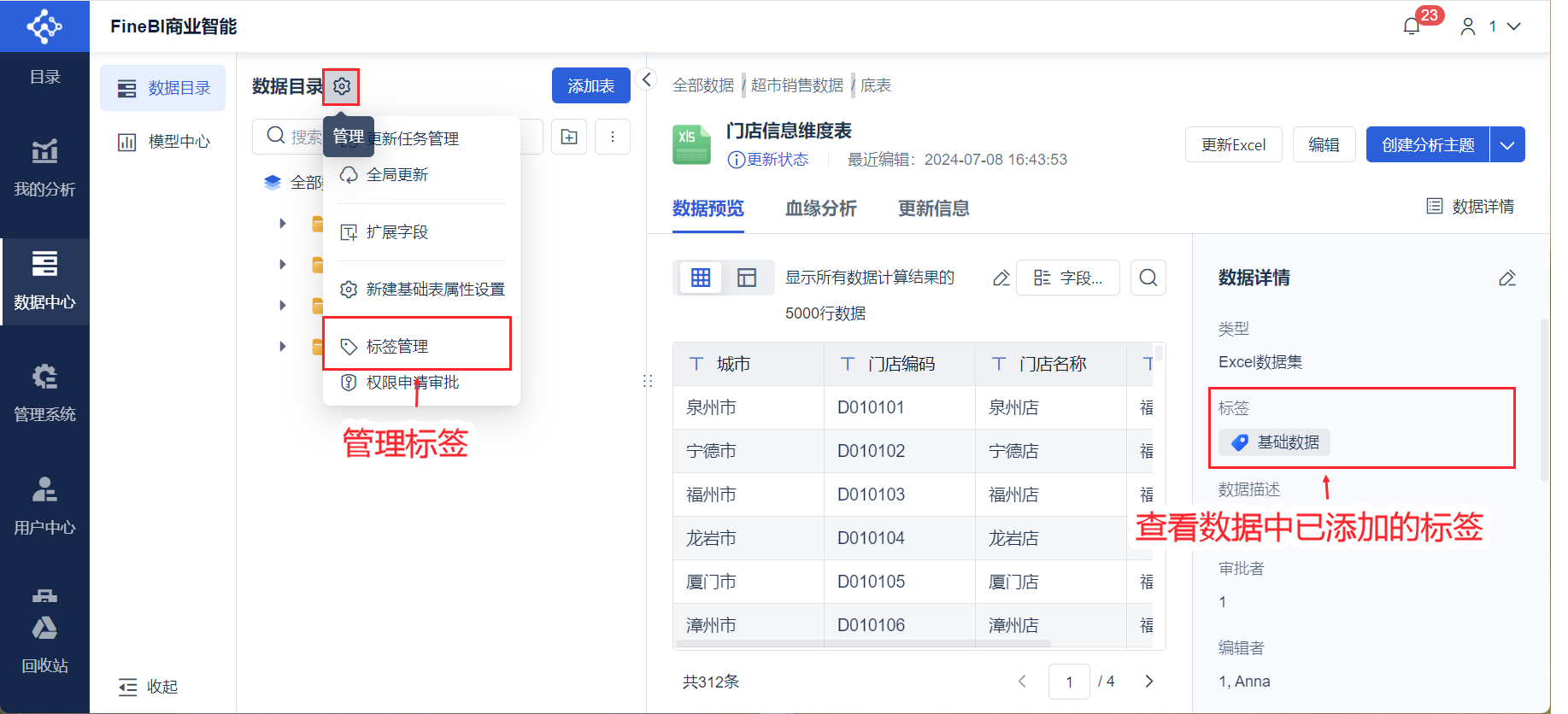The image size is (1568, 714).
Task: Open 目录 in sidebar
Action: (44, 77)
